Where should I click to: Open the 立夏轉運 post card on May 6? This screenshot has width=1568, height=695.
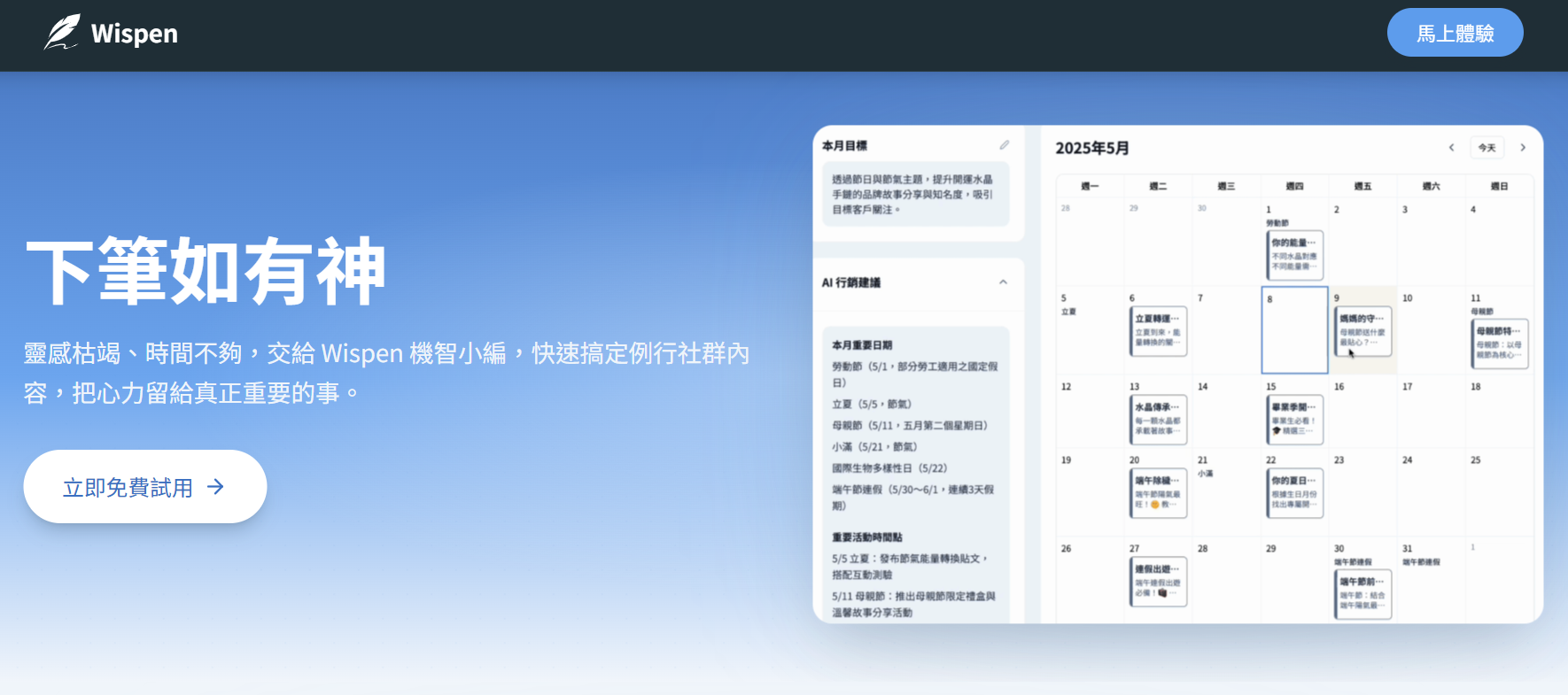(x=1158, y=331)
